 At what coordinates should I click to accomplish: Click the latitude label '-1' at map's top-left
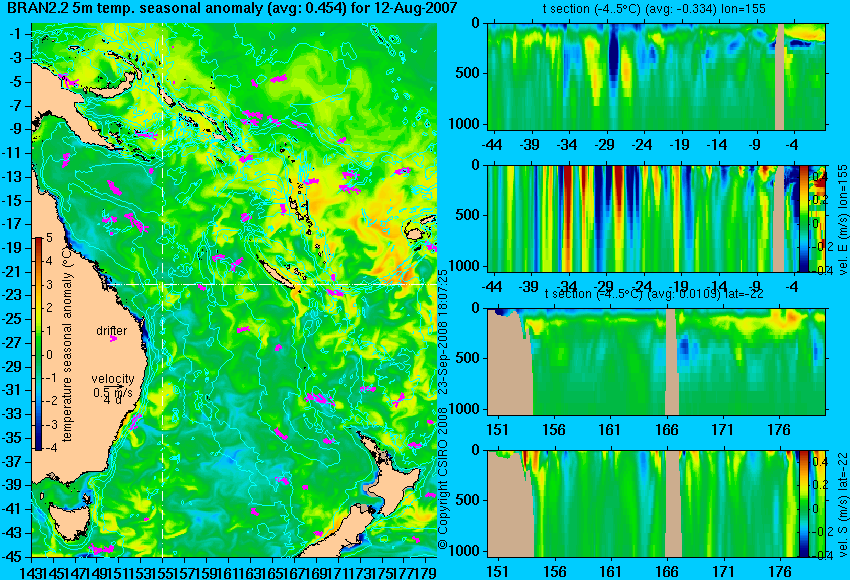pyautogui.click(x=17, y=34)
